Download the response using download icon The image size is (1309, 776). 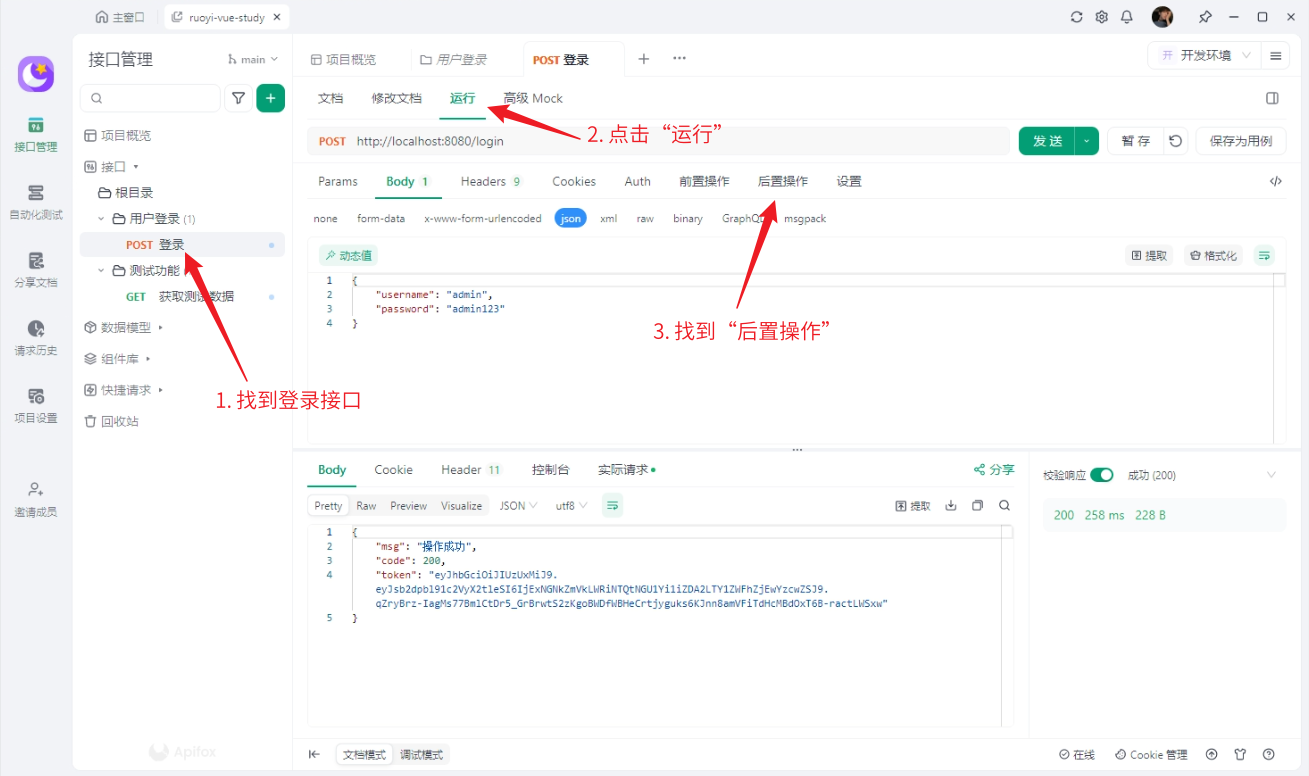click(x=951, y=506)
